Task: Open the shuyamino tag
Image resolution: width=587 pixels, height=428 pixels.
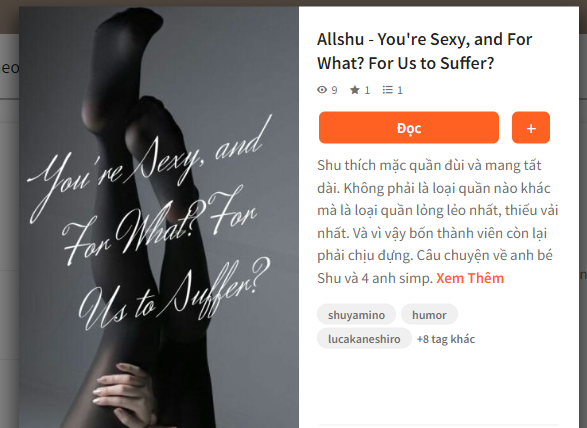Action: (x=356, y=315)
